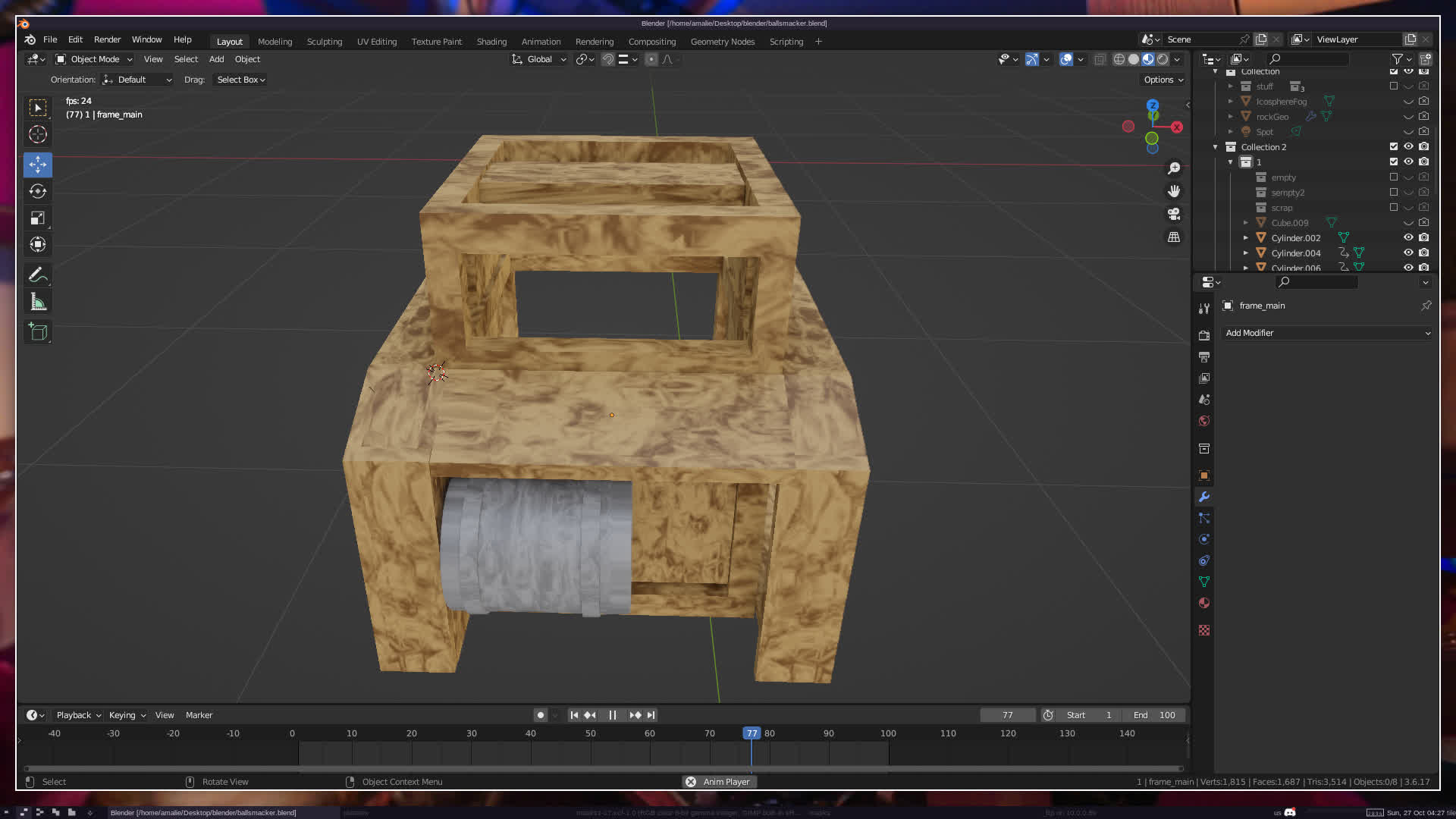
Task: Select the 3D Cursor tool
Action: 38,134
